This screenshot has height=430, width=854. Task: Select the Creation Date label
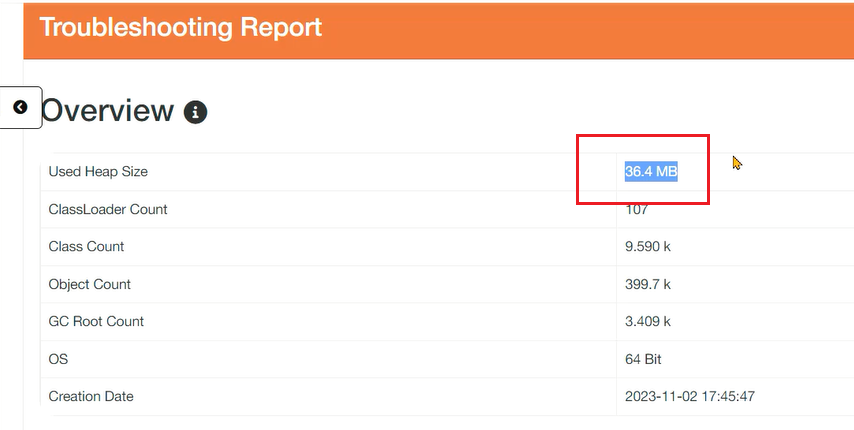point(91,397)
